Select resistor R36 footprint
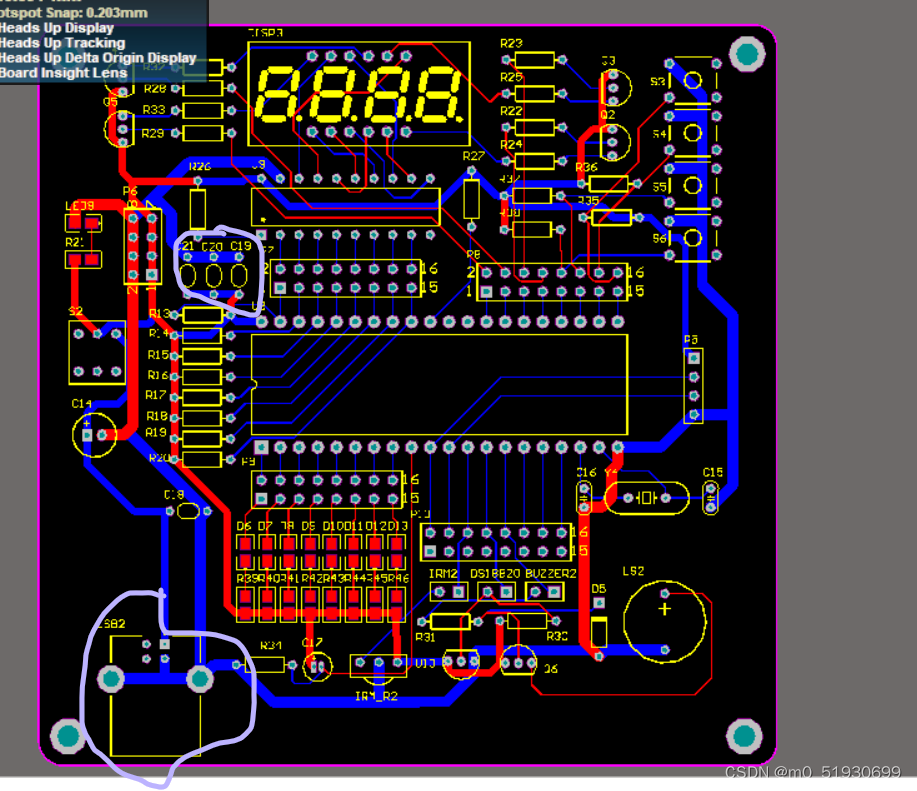 point(609,184)
